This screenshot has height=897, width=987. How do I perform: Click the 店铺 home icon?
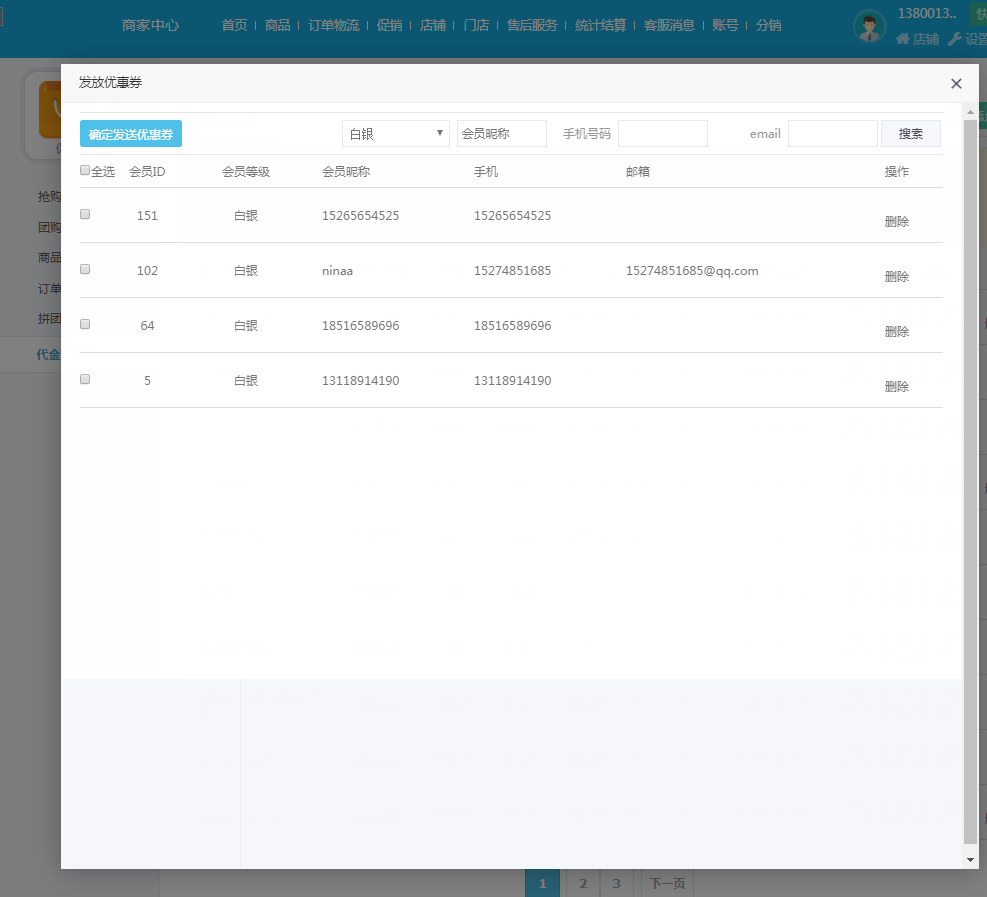click(903, 39)
